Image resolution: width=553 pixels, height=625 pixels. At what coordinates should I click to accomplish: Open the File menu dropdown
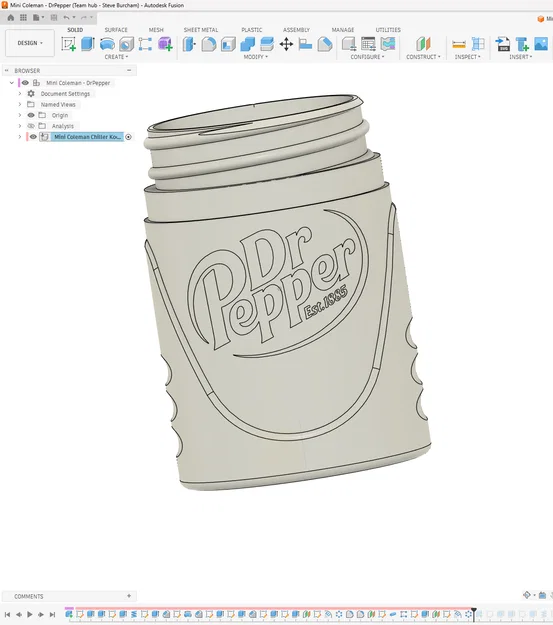38,18
